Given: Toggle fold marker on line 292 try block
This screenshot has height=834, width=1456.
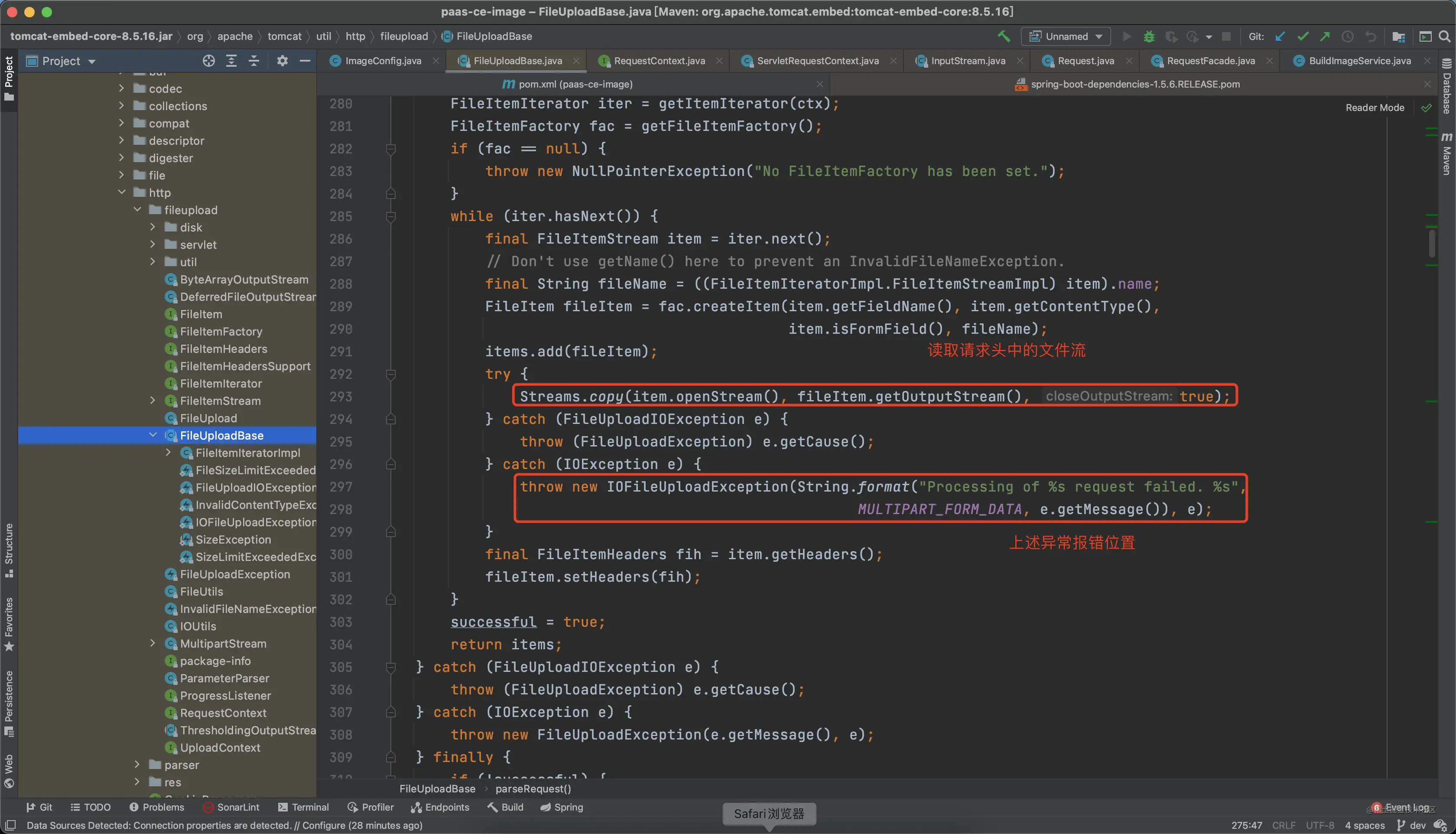Looking at the screenshot, I should (x=390, y=375).
